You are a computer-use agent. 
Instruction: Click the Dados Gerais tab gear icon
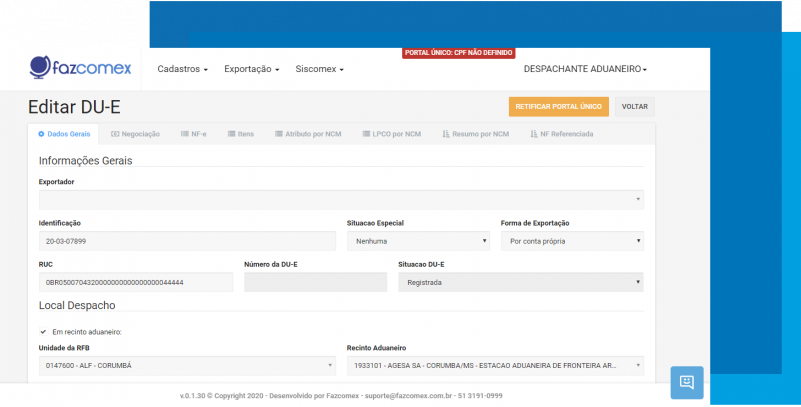(x=41, y=133)
